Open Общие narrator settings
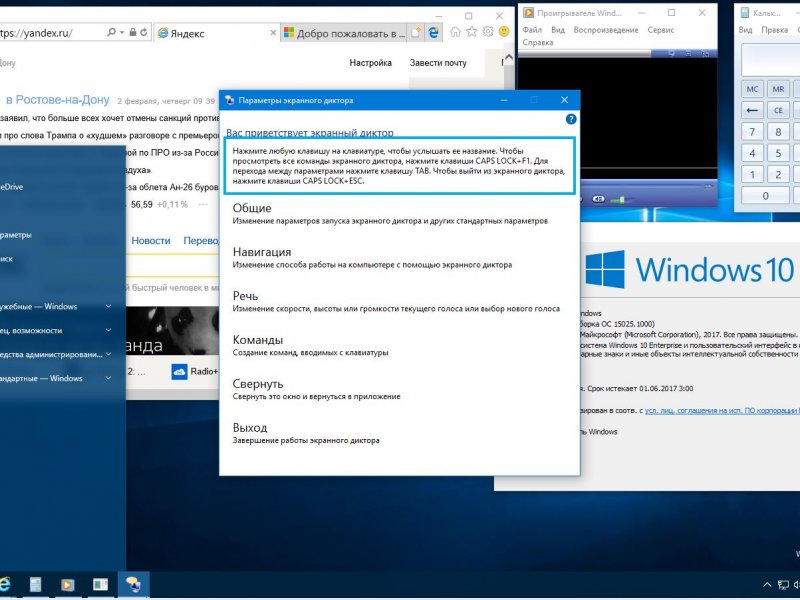 390,214
